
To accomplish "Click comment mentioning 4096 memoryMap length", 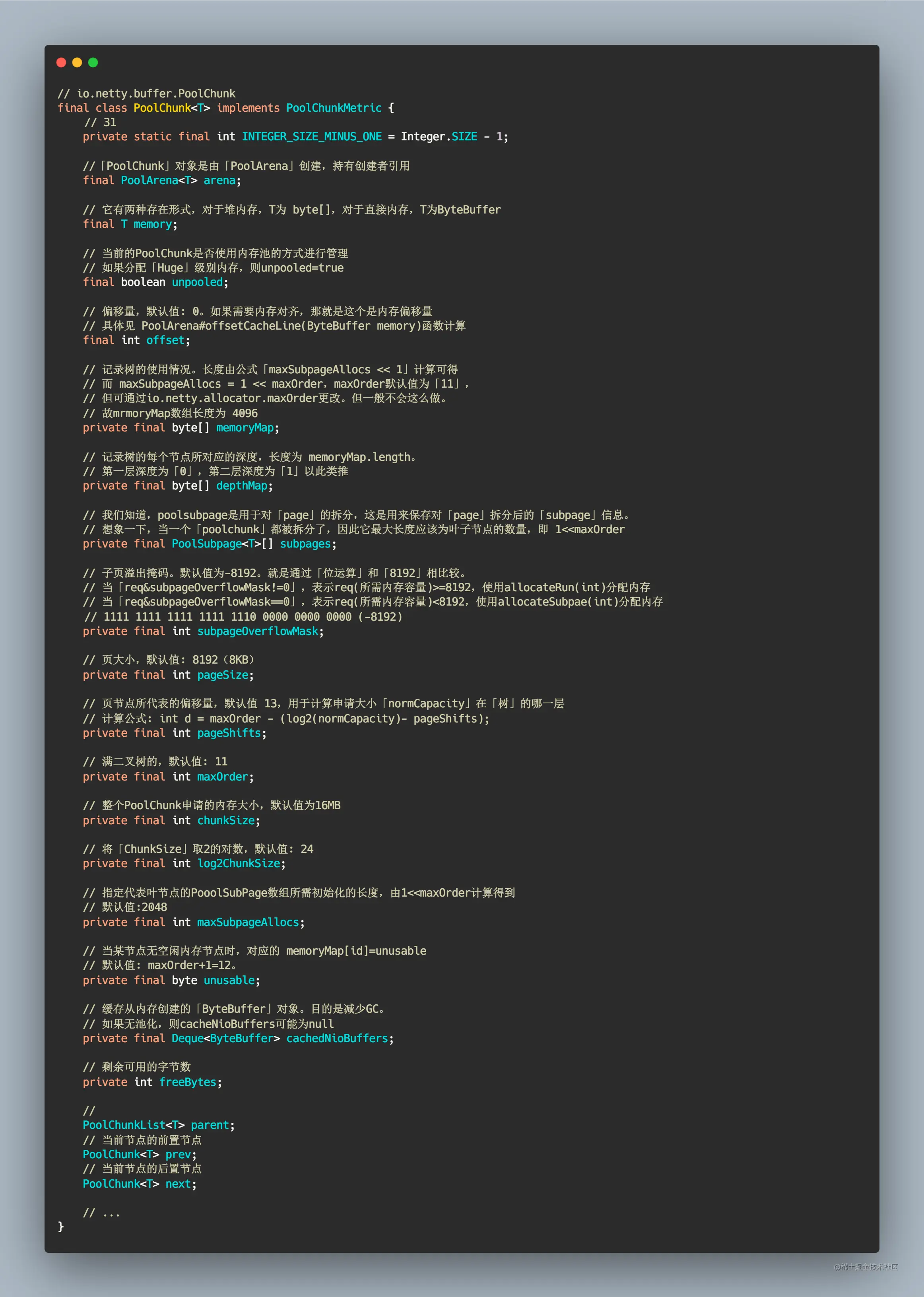I will (170, 413).
